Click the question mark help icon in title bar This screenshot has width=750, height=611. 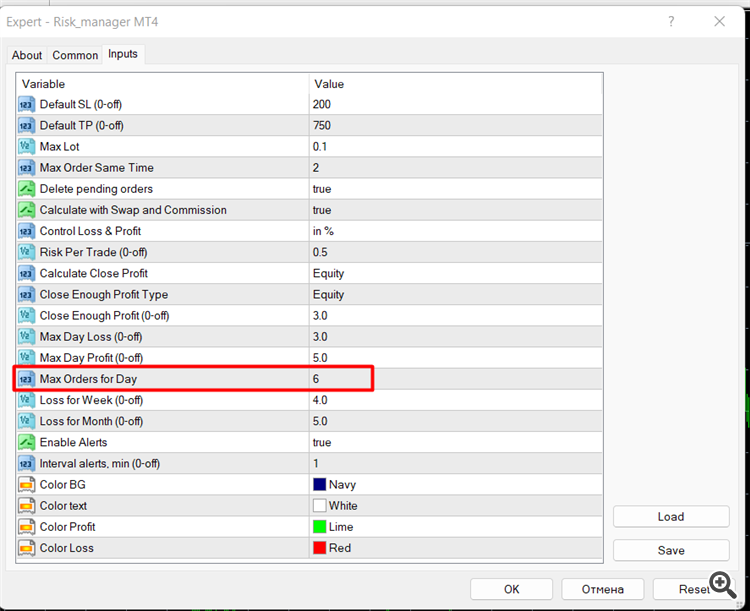click(672, 22)
